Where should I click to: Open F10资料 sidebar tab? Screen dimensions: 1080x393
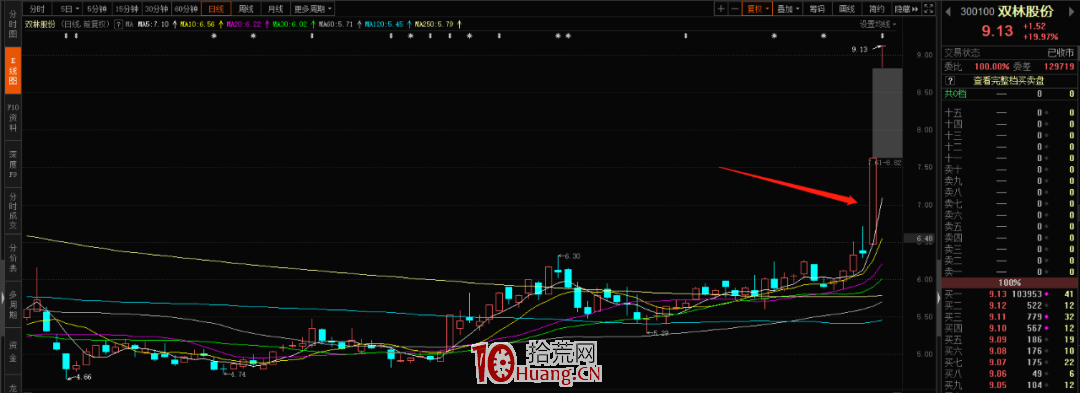pyautogui.click(x=12, y=118)
